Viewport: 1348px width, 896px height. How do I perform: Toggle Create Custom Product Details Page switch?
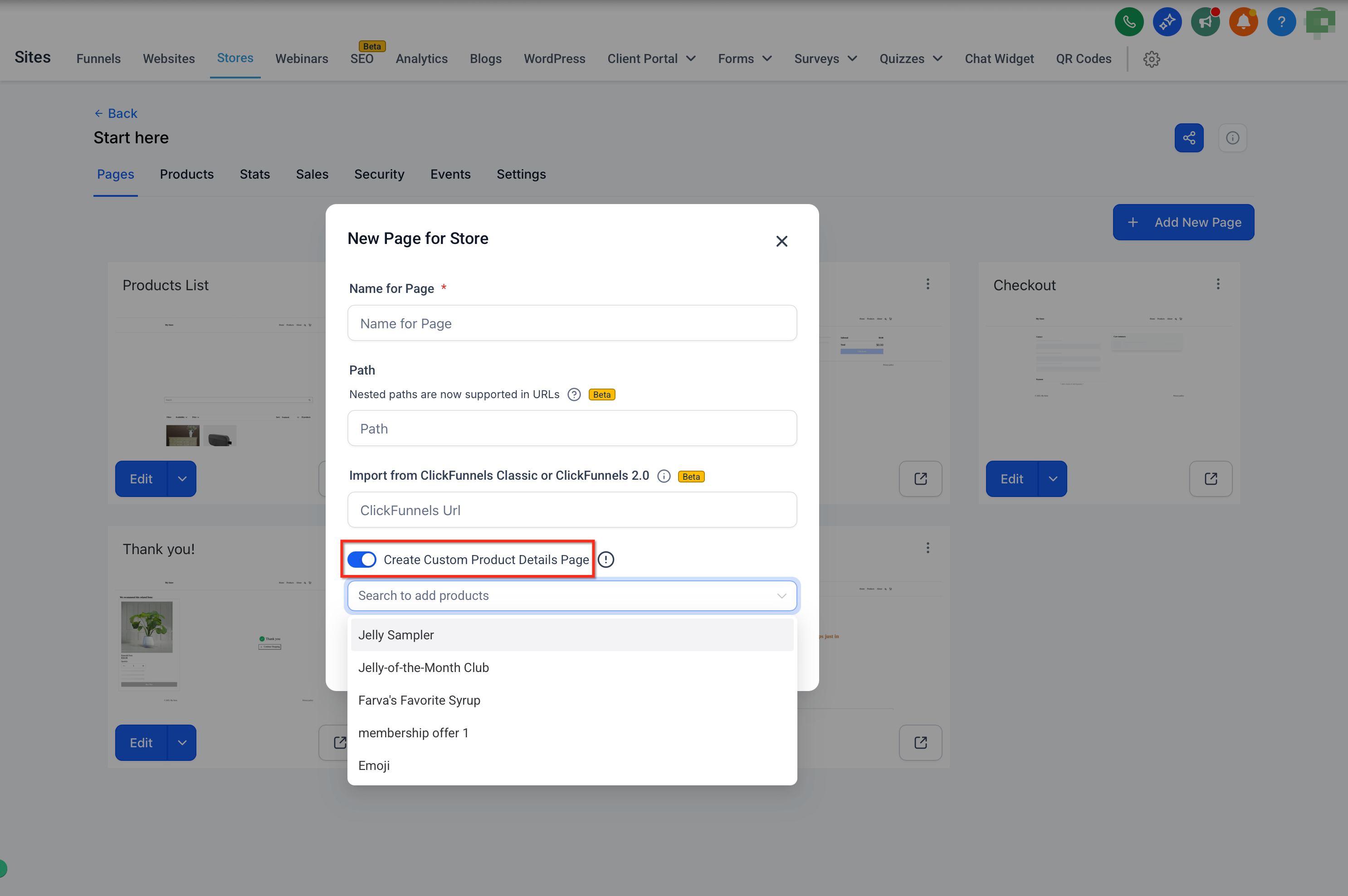click(x=361, y=560)
